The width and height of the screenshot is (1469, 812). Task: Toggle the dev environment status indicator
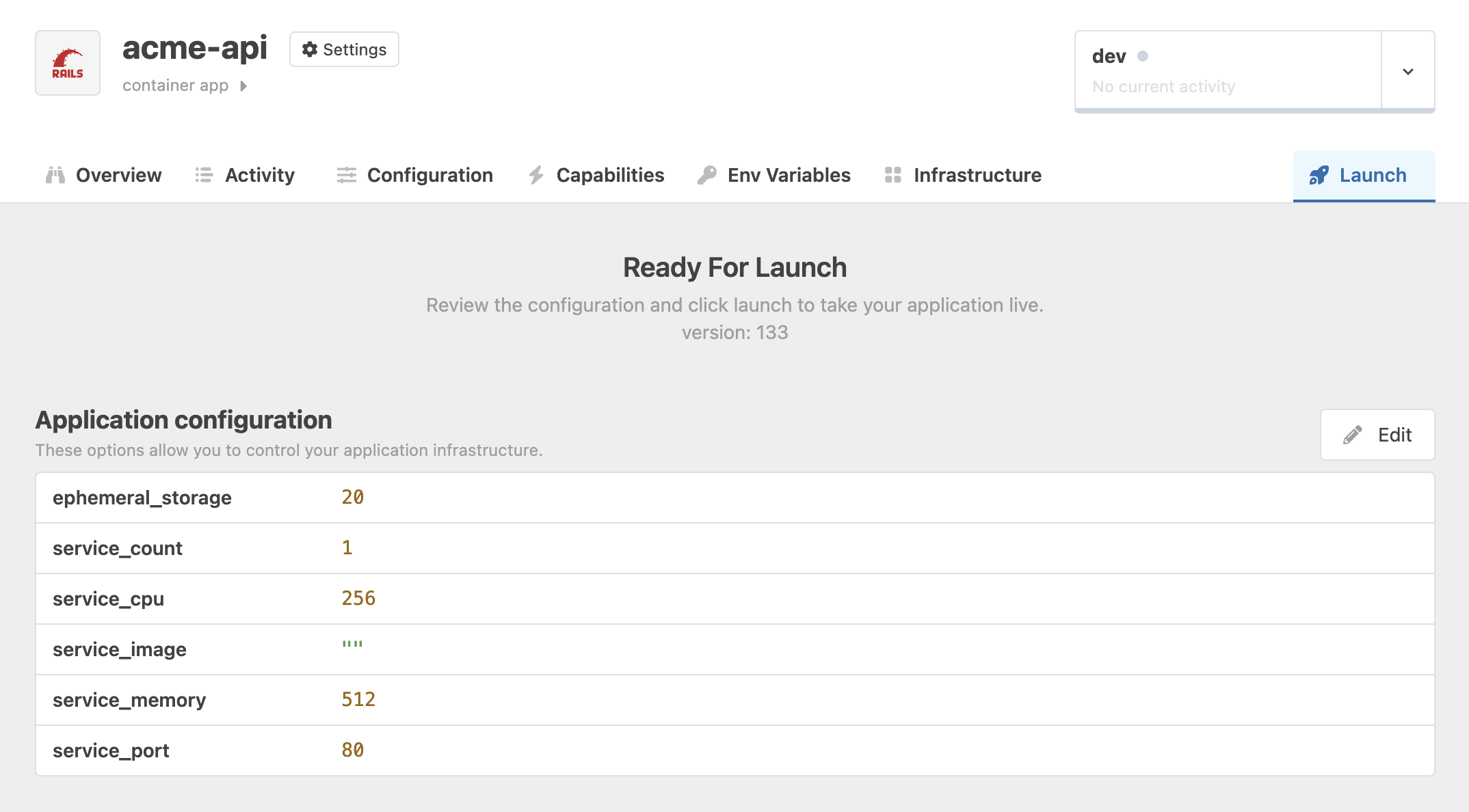click(x=1142, y=56)
